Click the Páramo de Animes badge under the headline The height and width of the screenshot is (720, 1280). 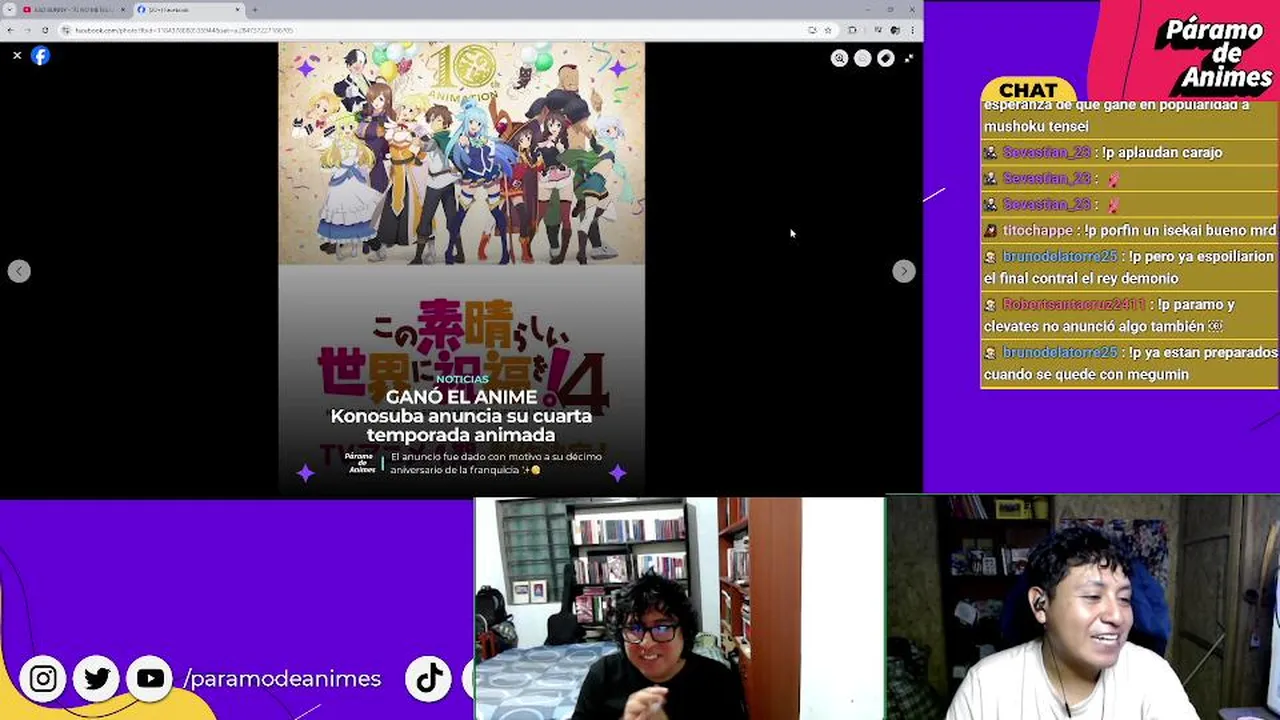point(360,463)
